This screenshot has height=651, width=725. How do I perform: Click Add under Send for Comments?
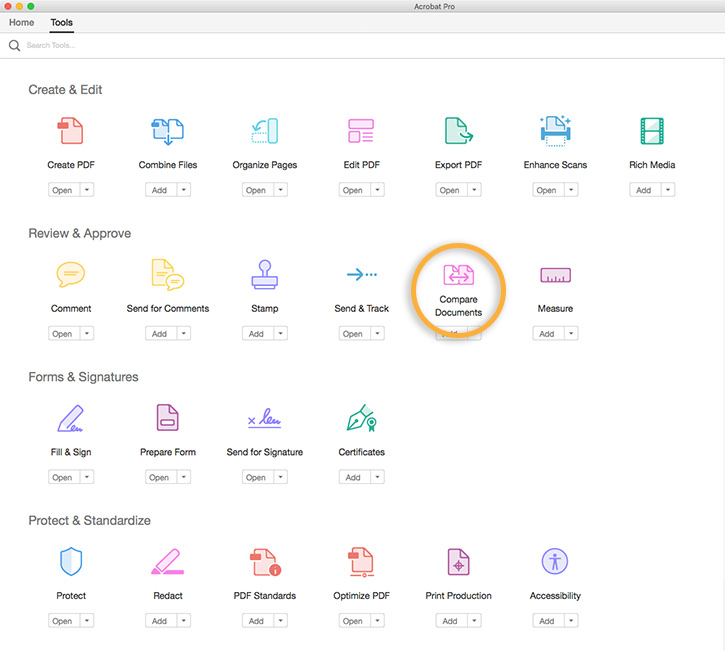(x=161, y=333)
